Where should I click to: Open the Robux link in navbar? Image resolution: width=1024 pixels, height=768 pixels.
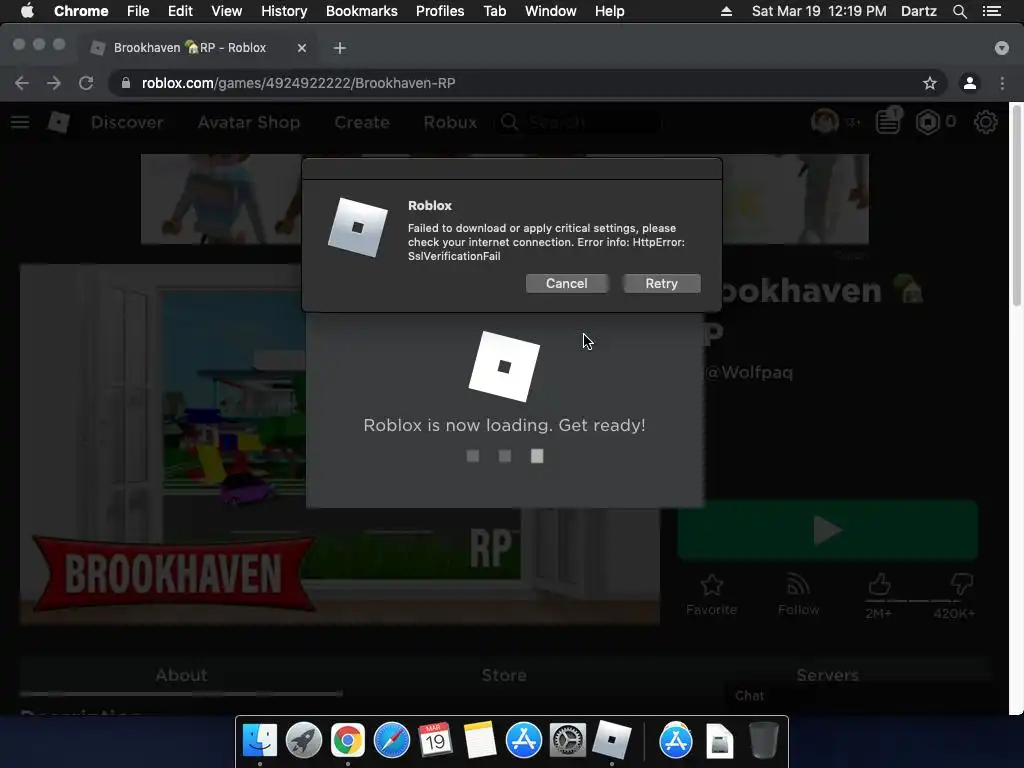[450, 122]
